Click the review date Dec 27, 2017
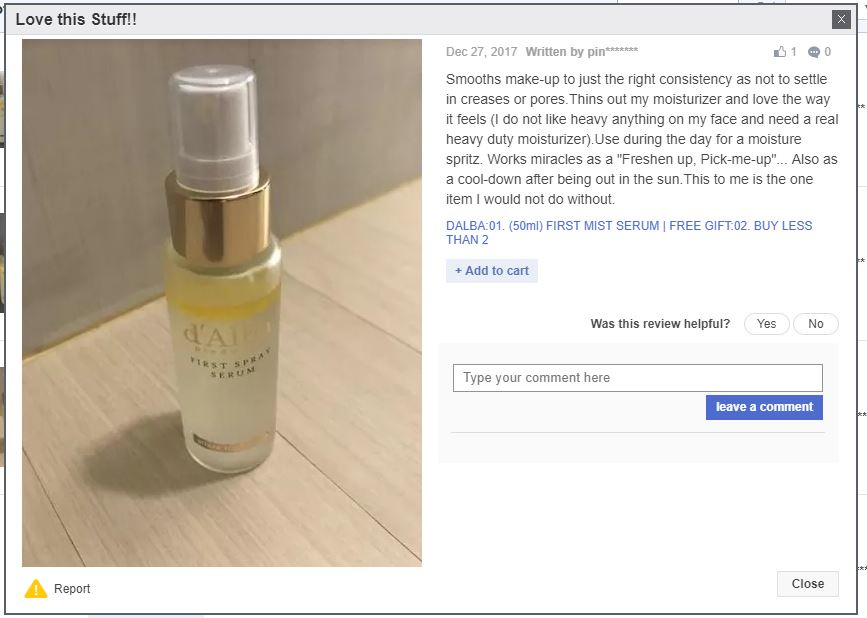 click(x=482, y=52)
